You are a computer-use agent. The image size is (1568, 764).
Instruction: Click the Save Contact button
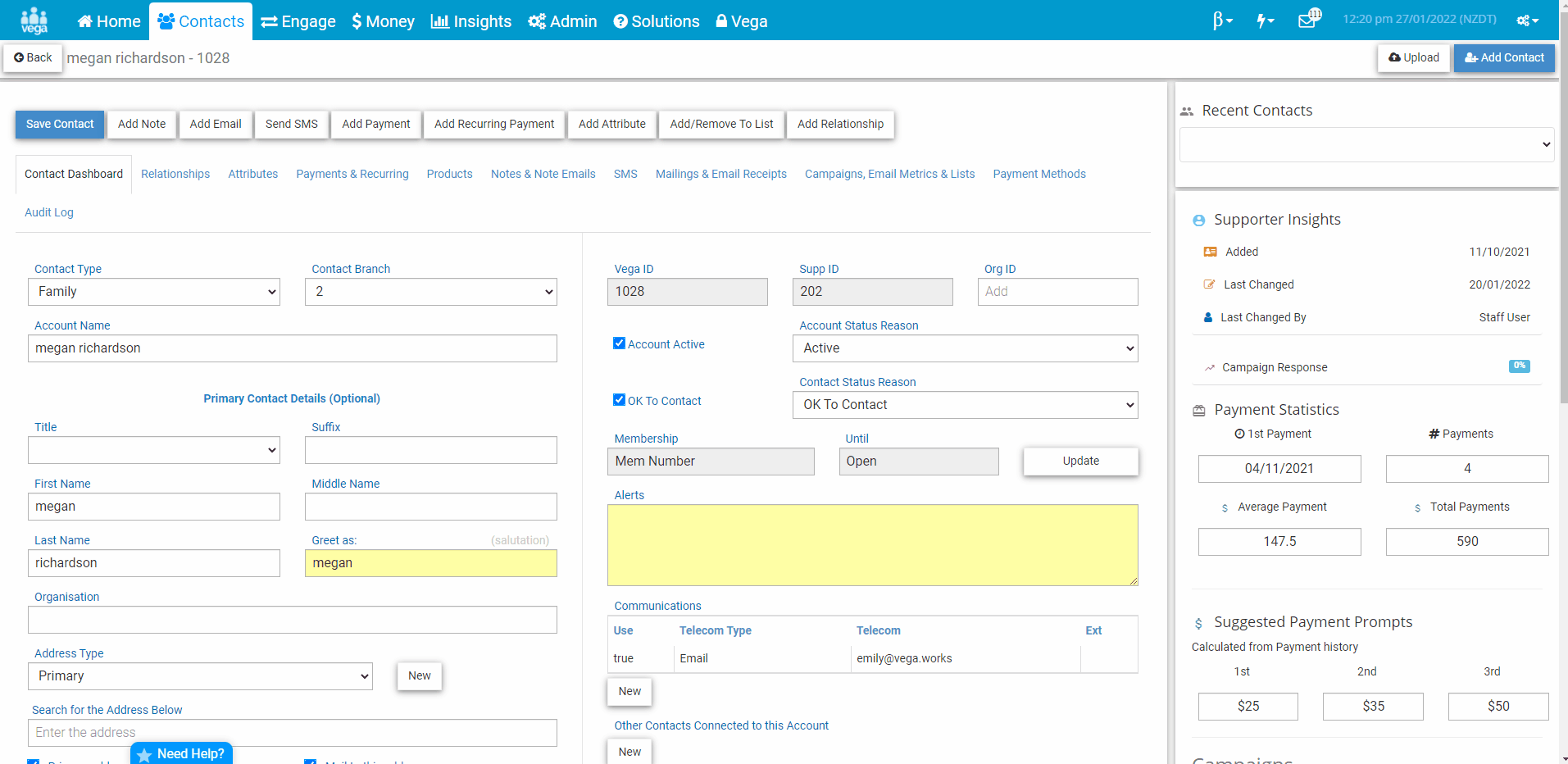(60, 124)
